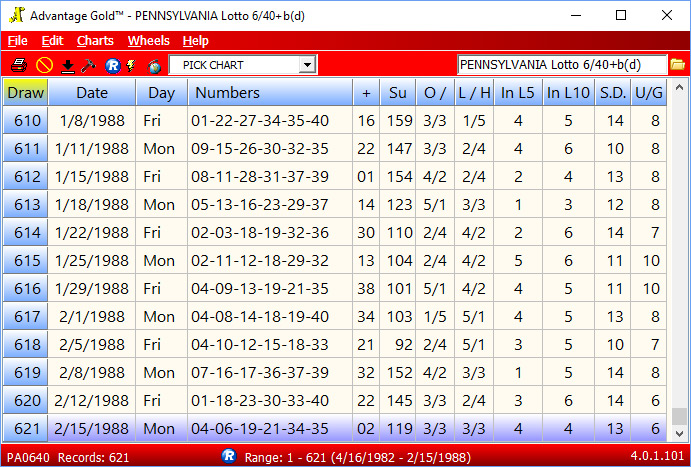Image resolution: width=691 pixels, height=467 pixels.
Task: Click the In L10 column header
Action: click(x=568, y=93)
